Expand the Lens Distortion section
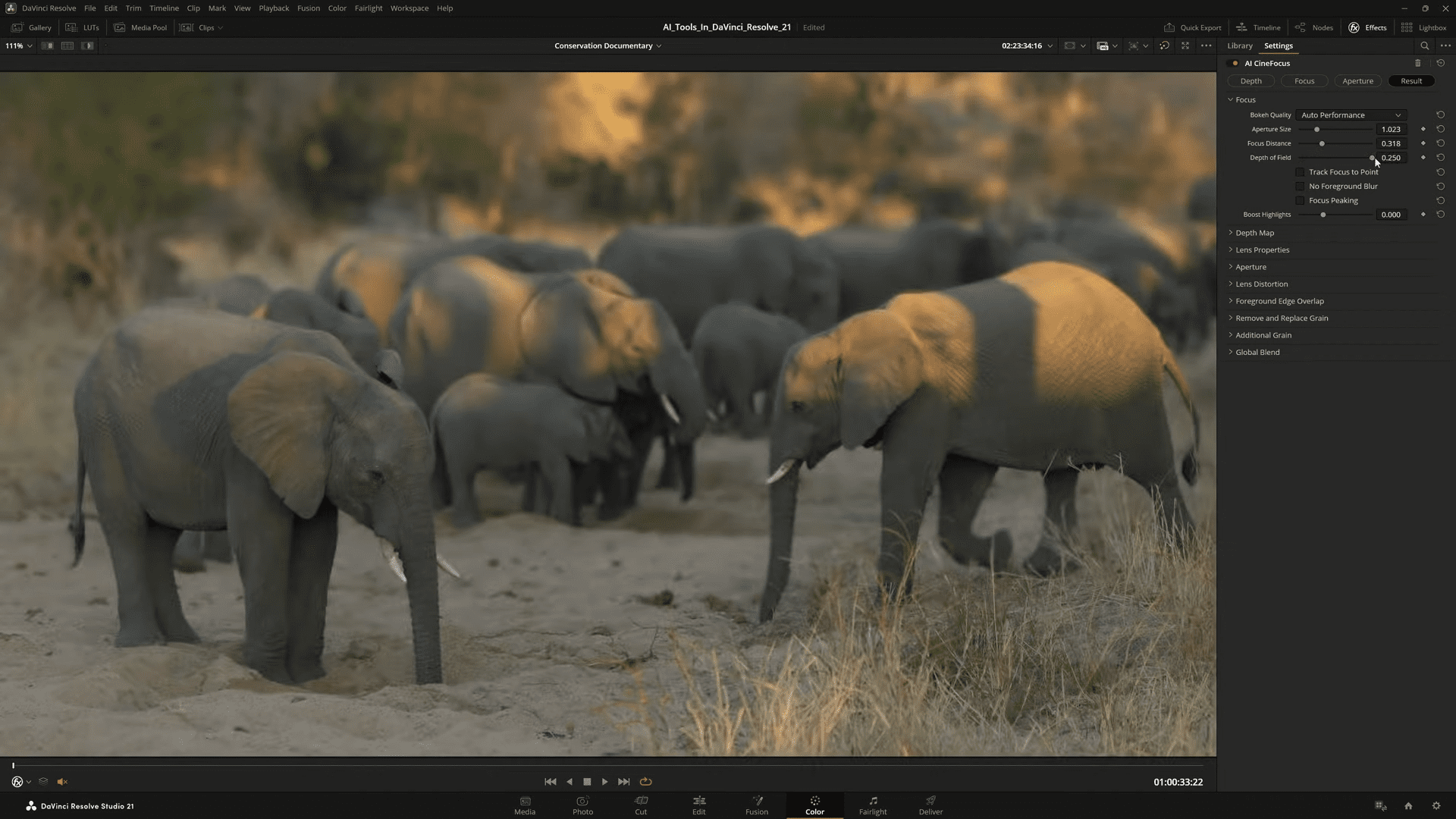The image size is (1456, 819). (1261, 284)
